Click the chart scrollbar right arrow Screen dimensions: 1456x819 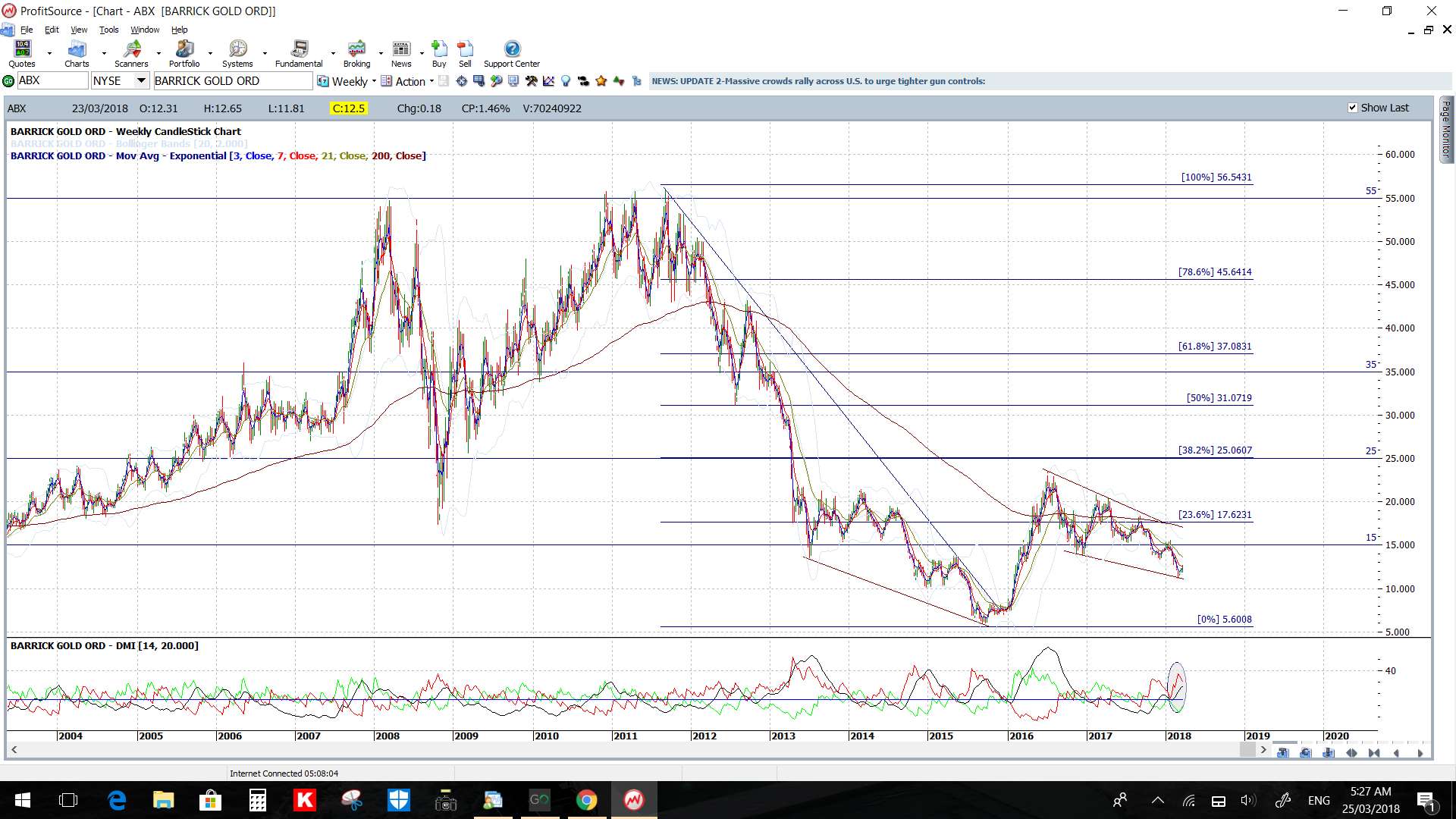pyautogui.click(x=1263, y=750)
